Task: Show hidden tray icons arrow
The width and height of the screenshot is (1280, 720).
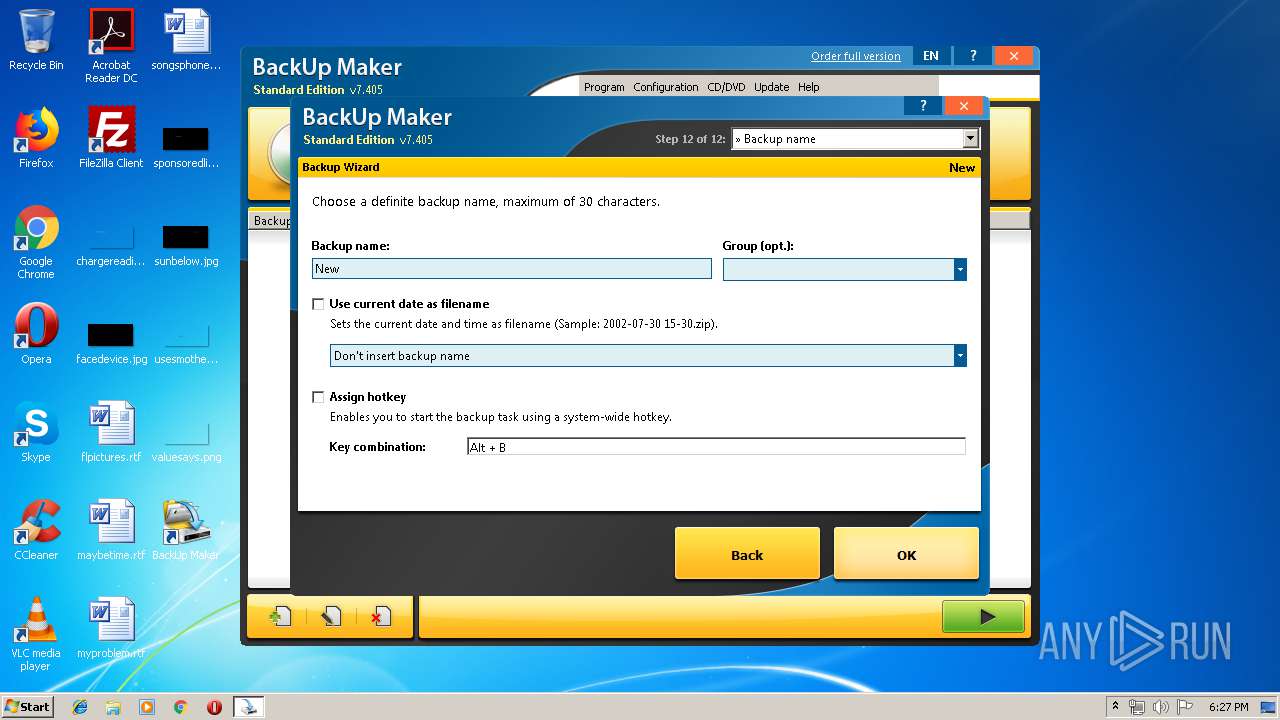Action: pyautogui.click(x=1115, y=706)
